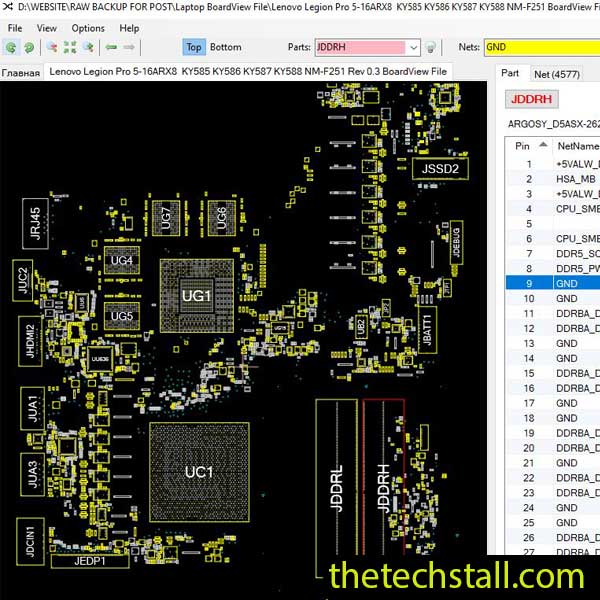Switch board view to the Bottom side
Viewport: 600px width, 600px height.
(x=226, y=47)
